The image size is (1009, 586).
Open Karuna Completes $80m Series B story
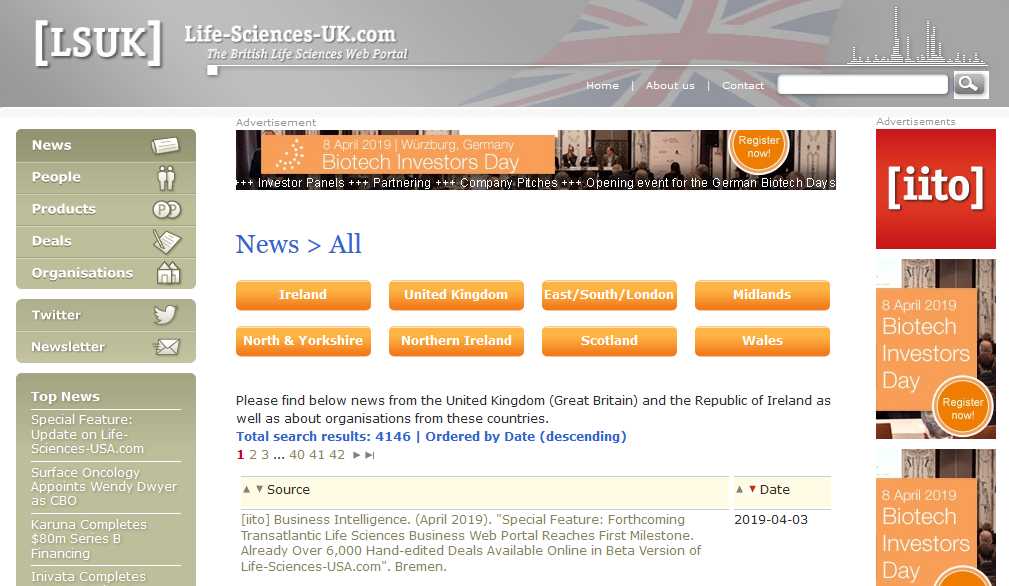(89, 539)
